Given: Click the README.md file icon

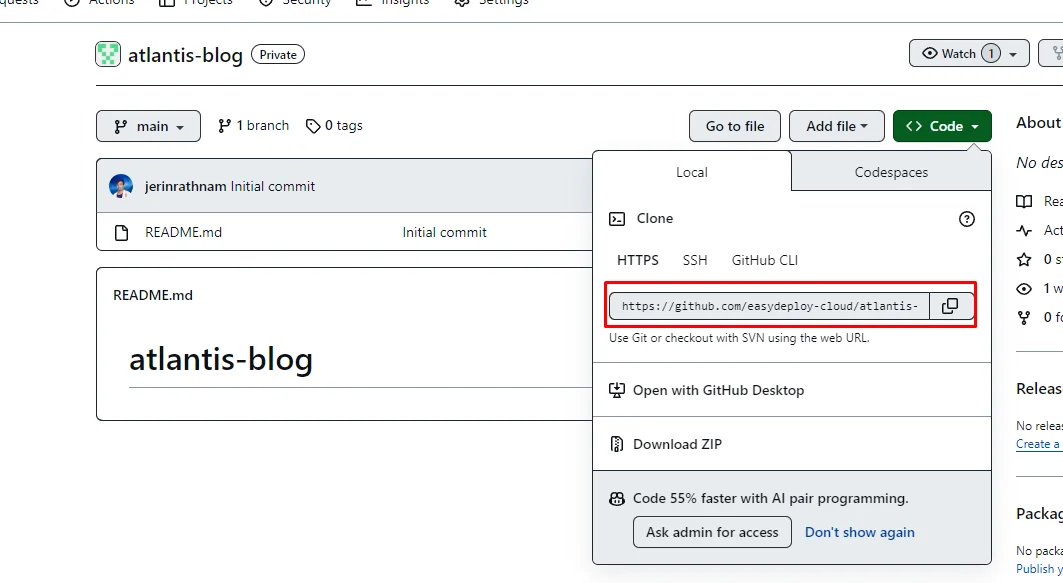Looking at the screenshot, I should (121, 233).
